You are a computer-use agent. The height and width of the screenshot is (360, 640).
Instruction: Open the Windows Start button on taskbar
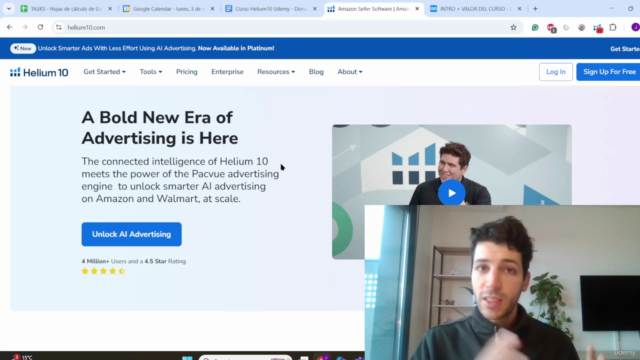[x=187, y=358]
